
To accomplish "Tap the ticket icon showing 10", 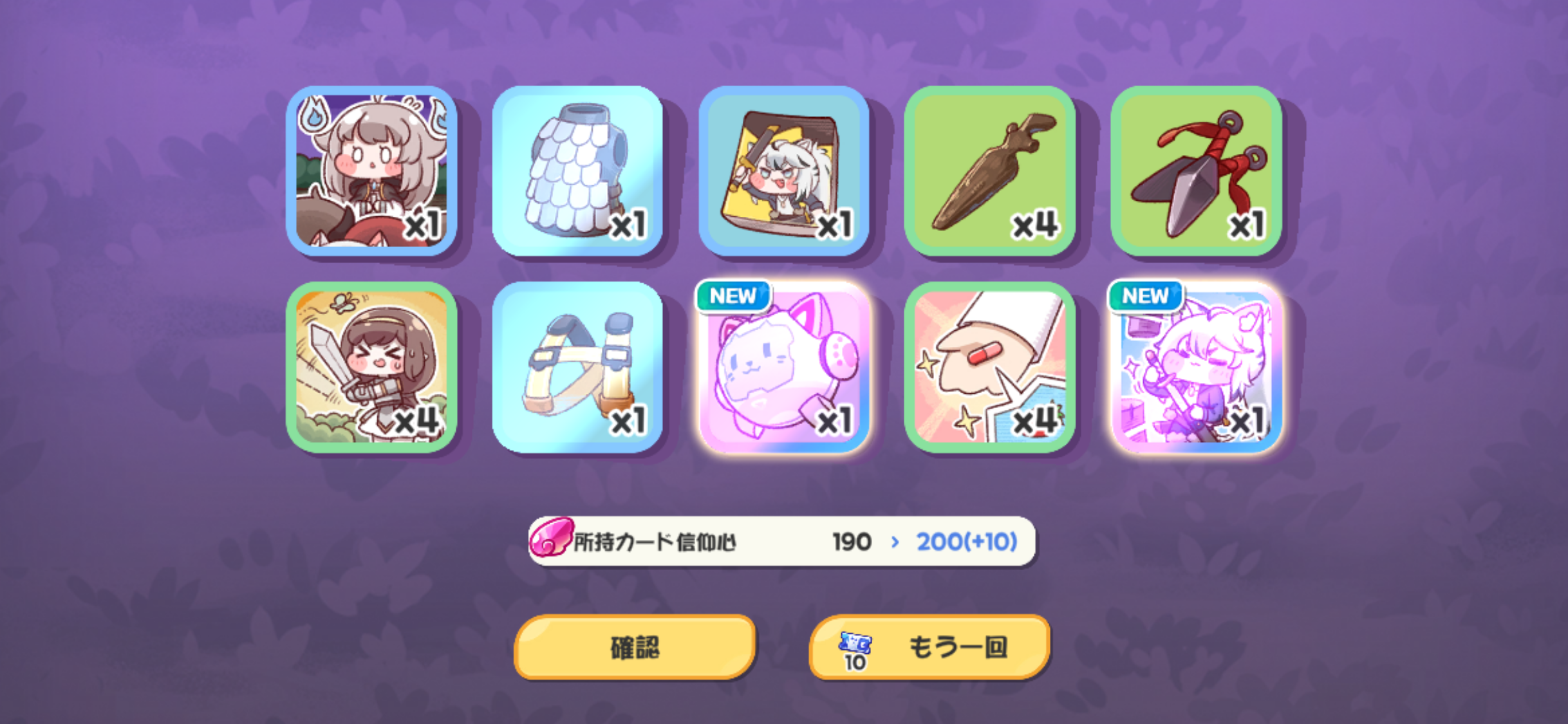I will 855,650.
